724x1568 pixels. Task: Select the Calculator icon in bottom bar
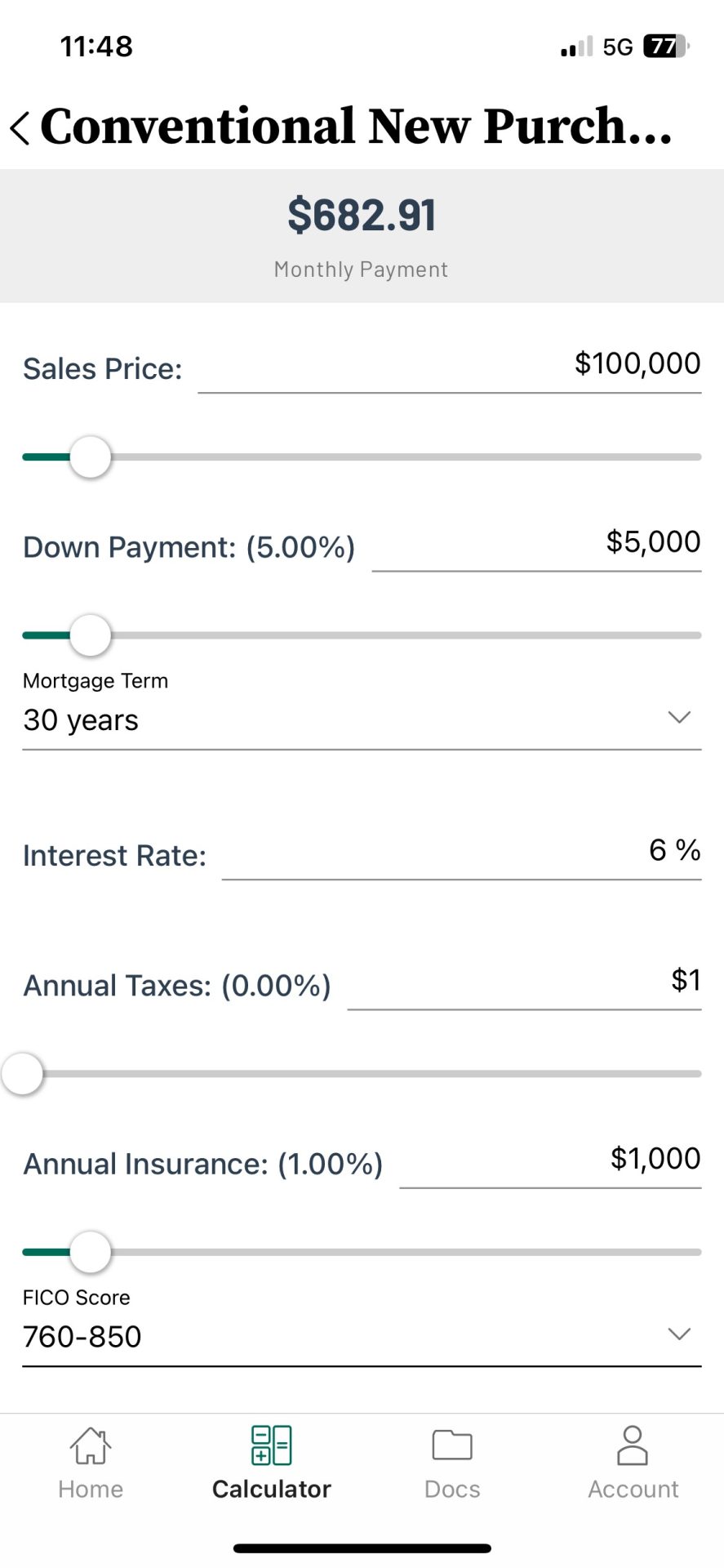tap(271, 1446)
